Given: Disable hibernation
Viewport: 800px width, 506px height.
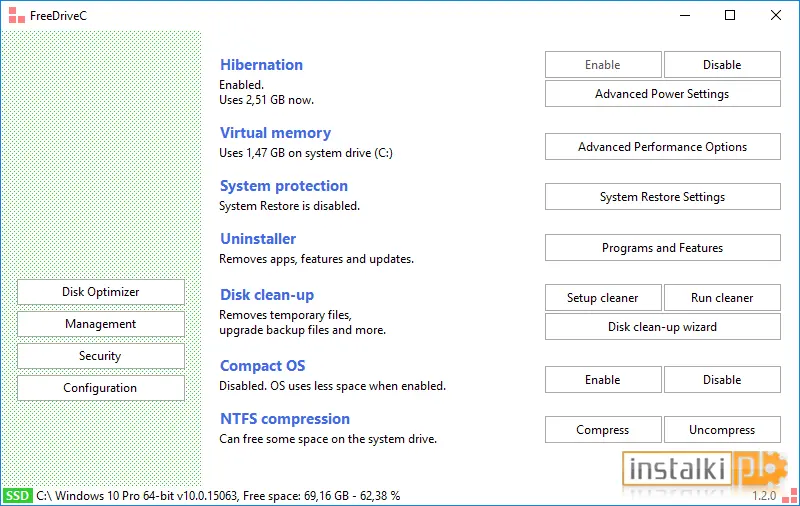Looking at the screenshot, I should [x=722, y=65].
